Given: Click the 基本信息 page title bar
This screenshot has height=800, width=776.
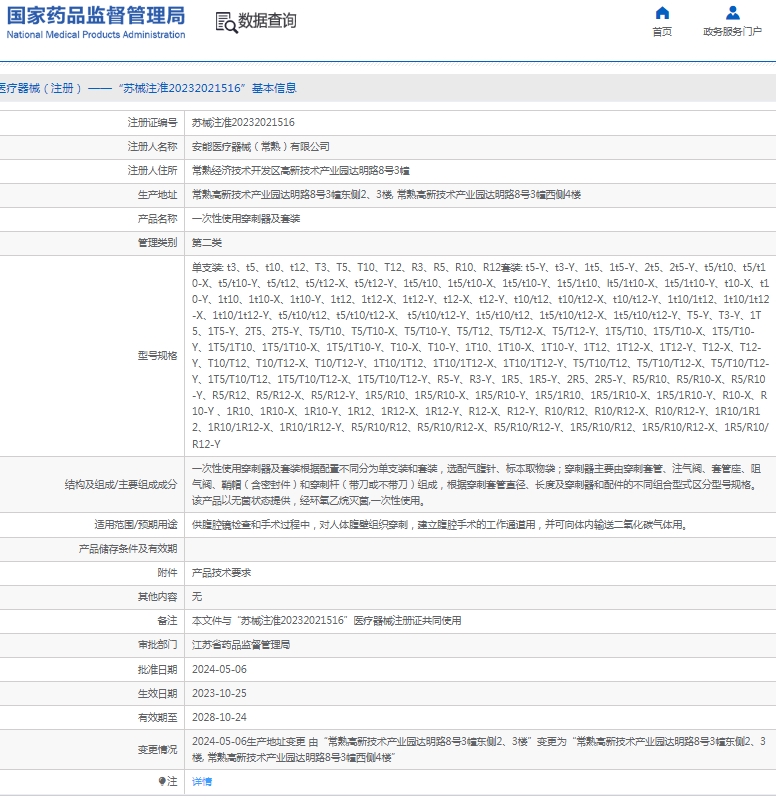Looking at the screenshot, I should (388, 88).
